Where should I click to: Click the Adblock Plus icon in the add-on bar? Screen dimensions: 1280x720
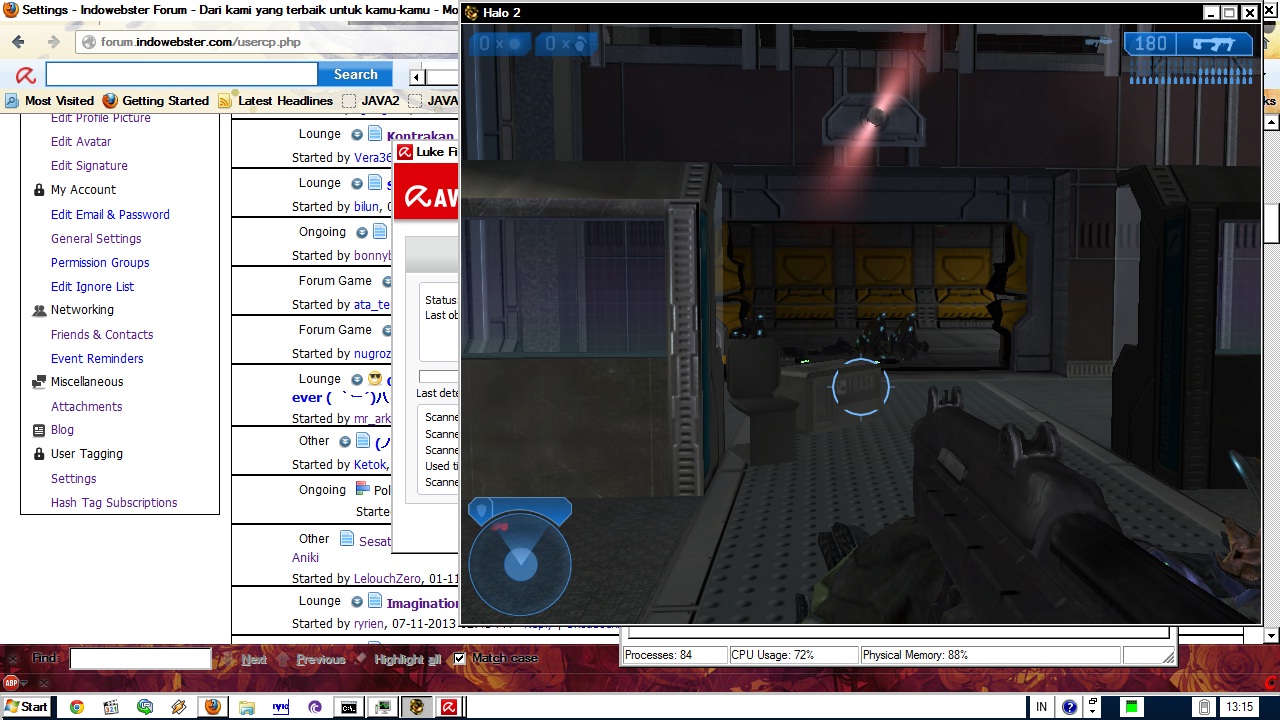(x=12, y=683)
